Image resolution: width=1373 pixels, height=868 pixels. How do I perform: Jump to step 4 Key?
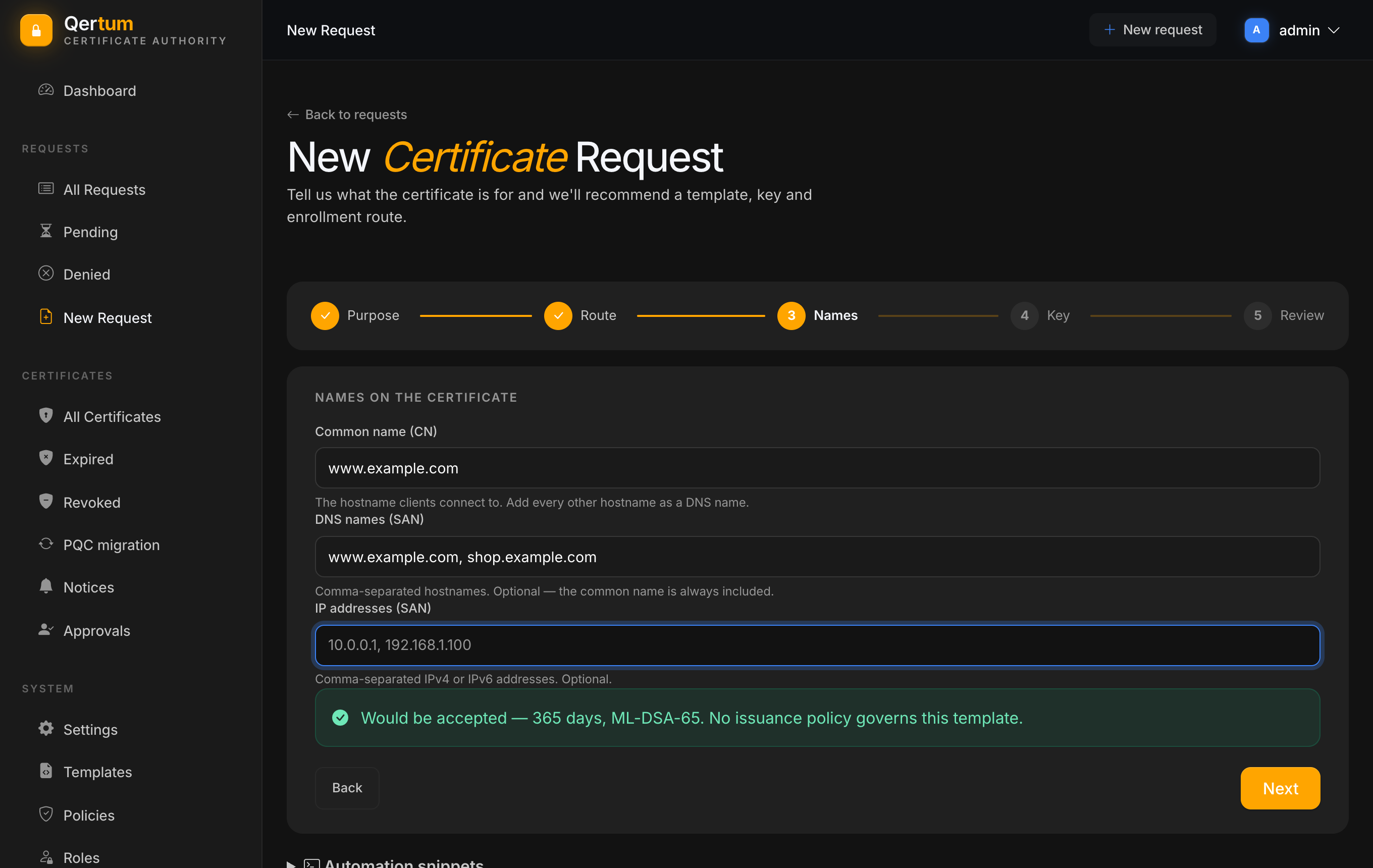(x=1040, y=316)
